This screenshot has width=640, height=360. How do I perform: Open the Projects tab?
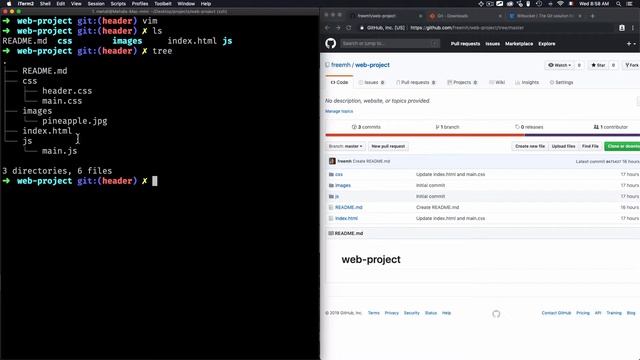click(462, 82)
